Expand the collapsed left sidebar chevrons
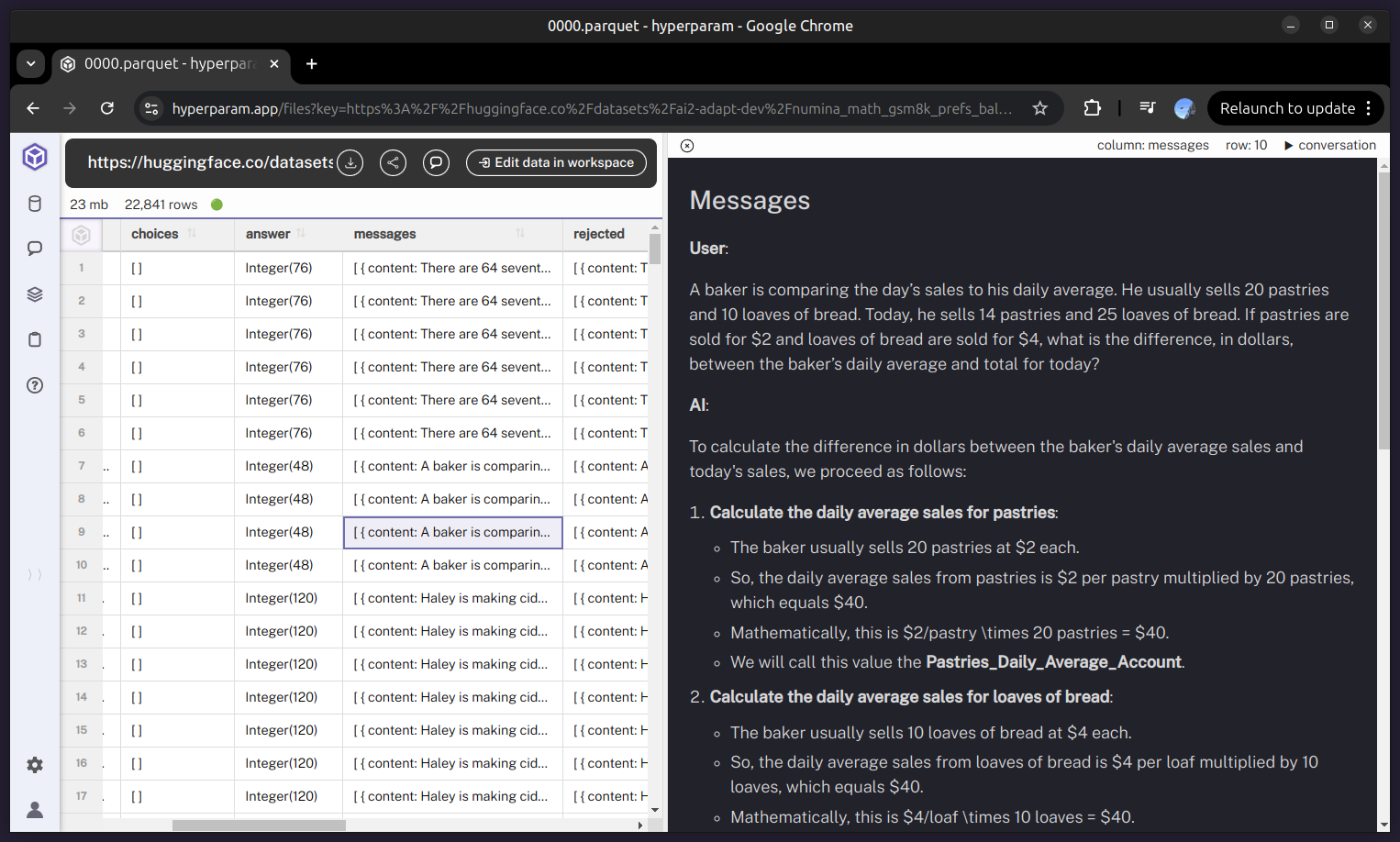Image resolution: width=1400 pixels, height=842 pixels. point(35,575)
